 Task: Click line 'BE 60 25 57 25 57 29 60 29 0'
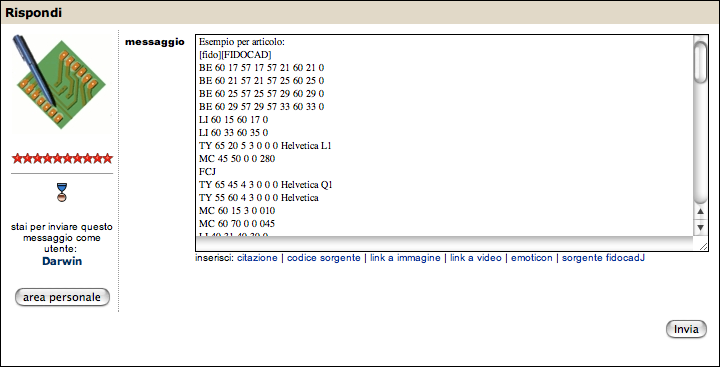262,94
